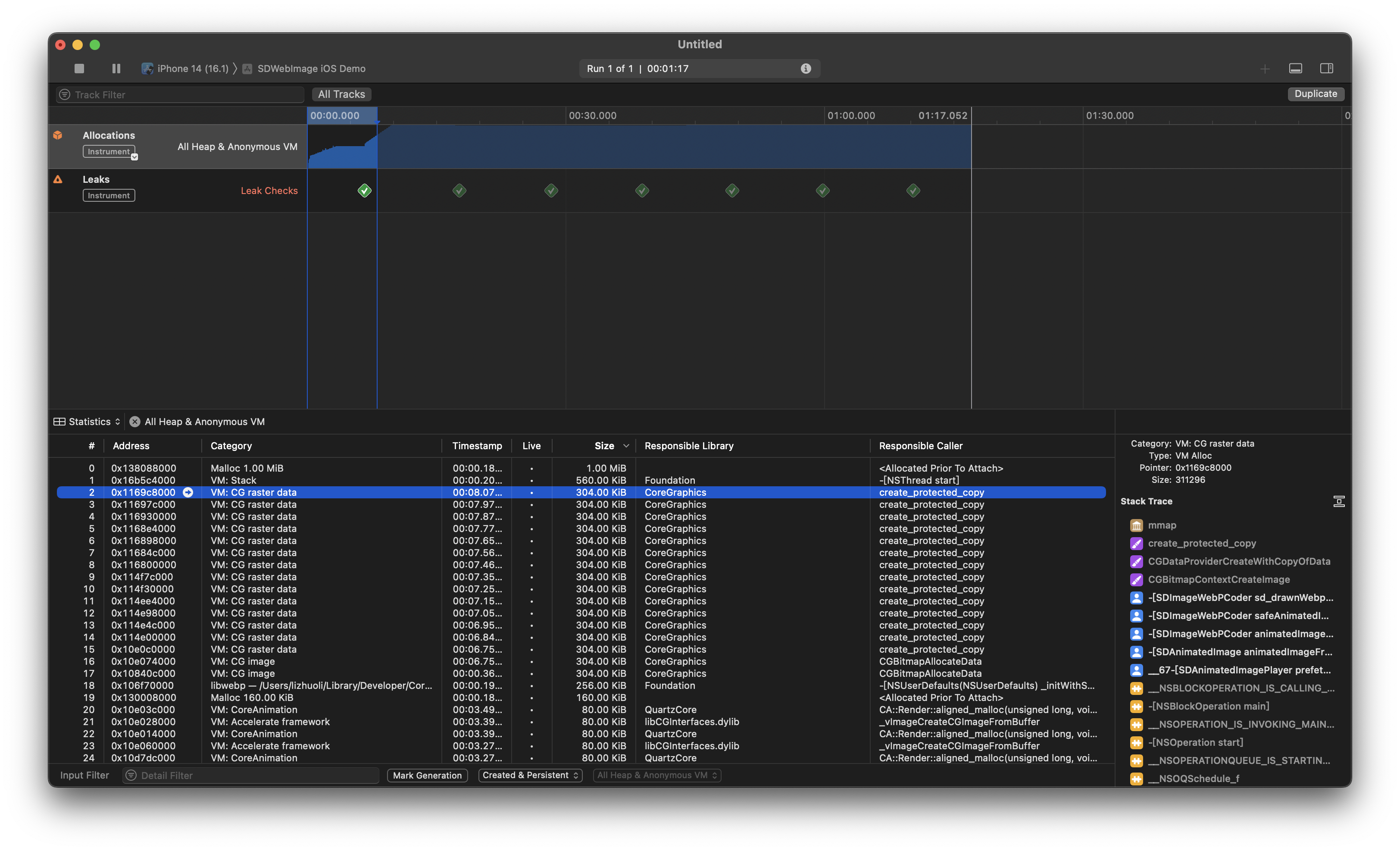Viewport: 1400px width, 851px height.
Task: Clear the All Heap & Anonymous VM filter
Action: (x=134, y=422)
